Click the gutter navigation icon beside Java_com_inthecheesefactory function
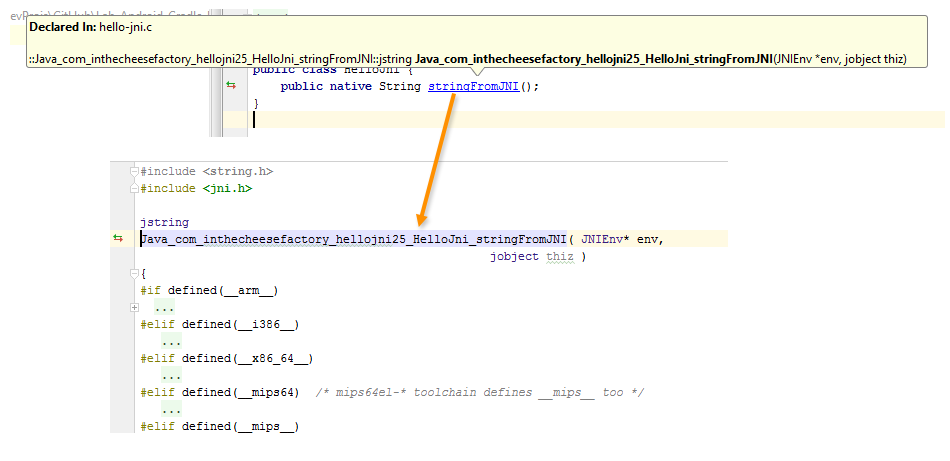 pos(118,239)
